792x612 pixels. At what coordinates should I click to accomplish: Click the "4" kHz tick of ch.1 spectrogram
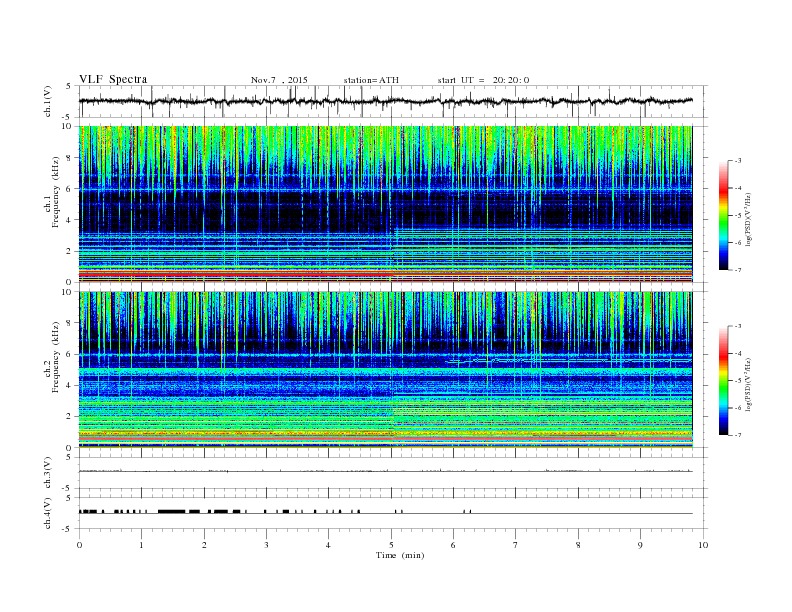pyautogui.click(x=69, y=220)
